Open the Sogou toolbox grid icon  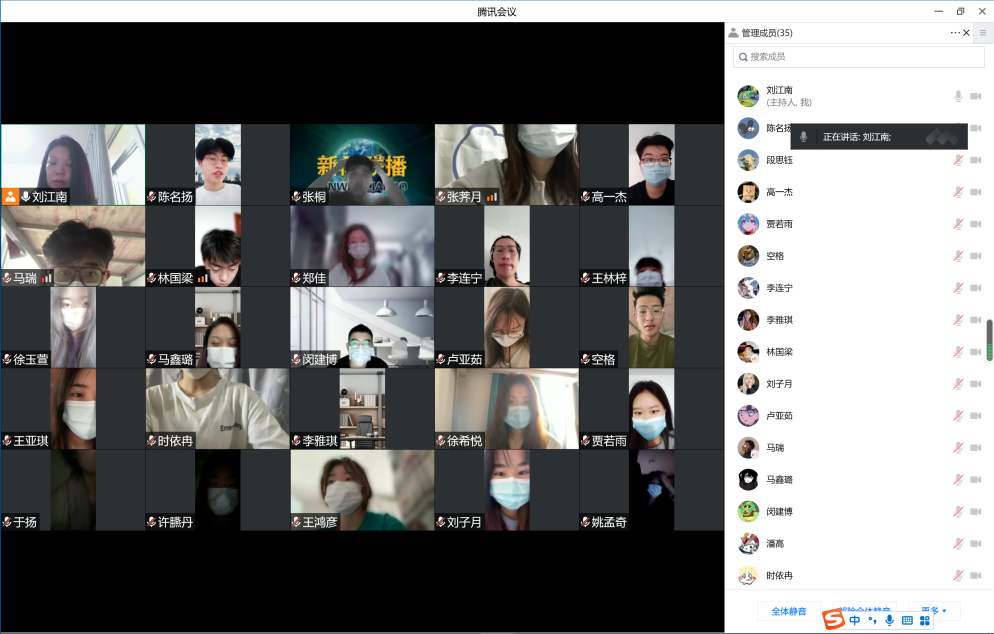(x=925, y=620)
